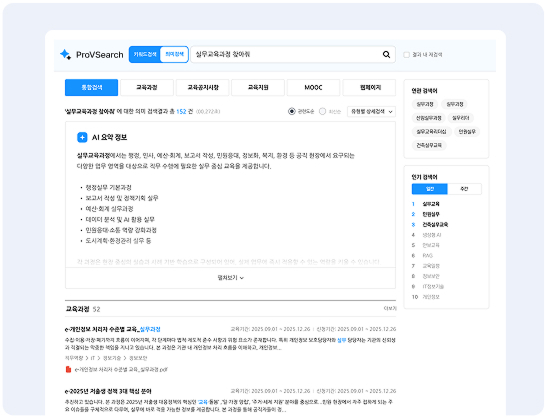This screenshot has width=547, height=418.
Task: Click the 실무리더 related keyword tag
Action: pyautogui.click(x=460, y=118)
